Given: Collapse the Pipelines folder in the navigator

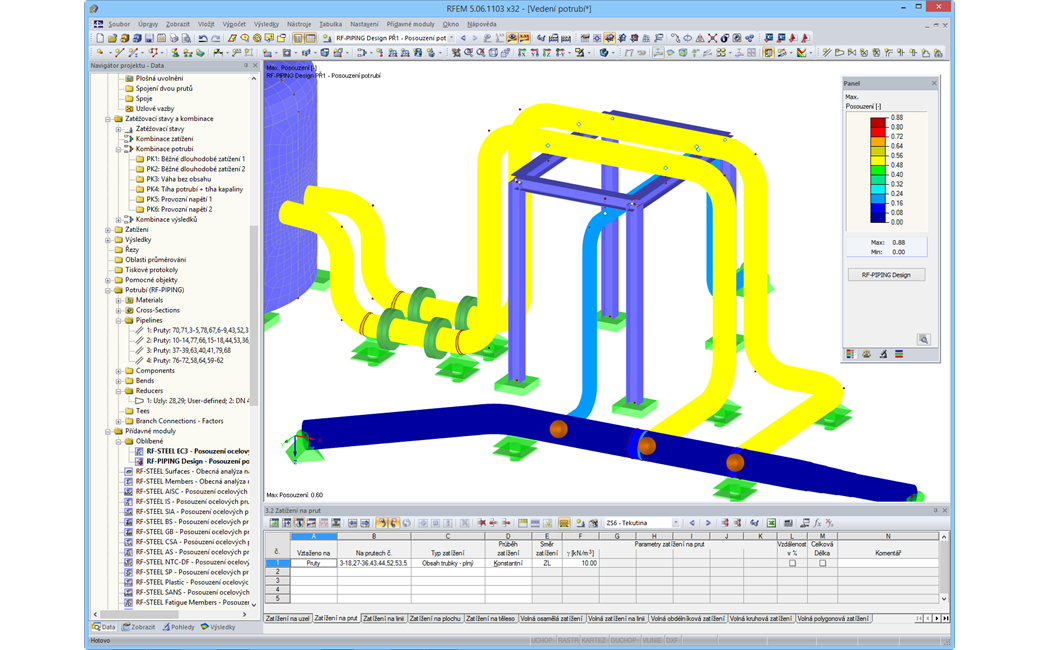Looking at the screenshot, I should click(119, 320).
